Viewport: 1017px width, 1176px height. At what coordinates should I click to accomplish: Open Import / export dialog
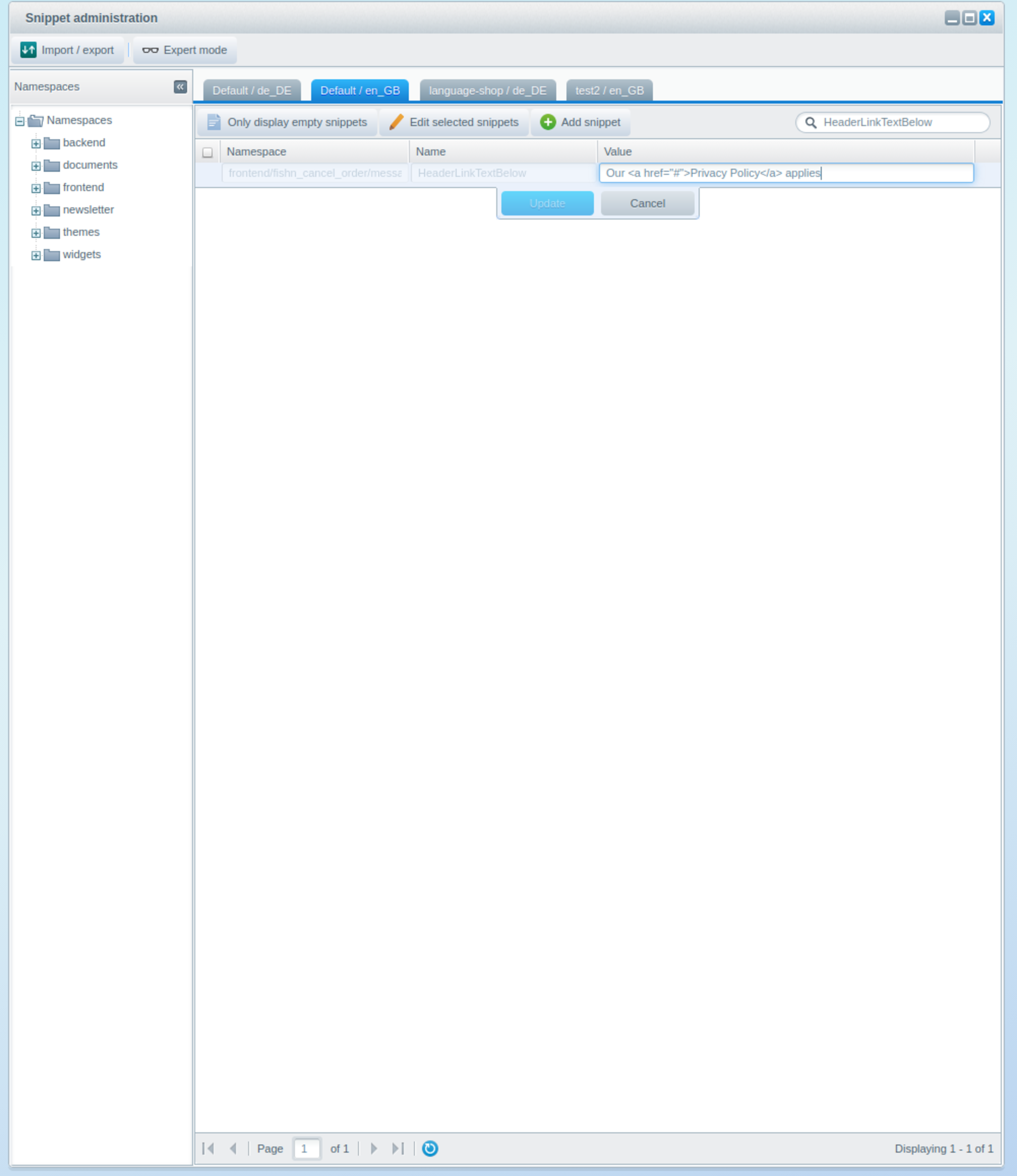[x=67, y=50]
